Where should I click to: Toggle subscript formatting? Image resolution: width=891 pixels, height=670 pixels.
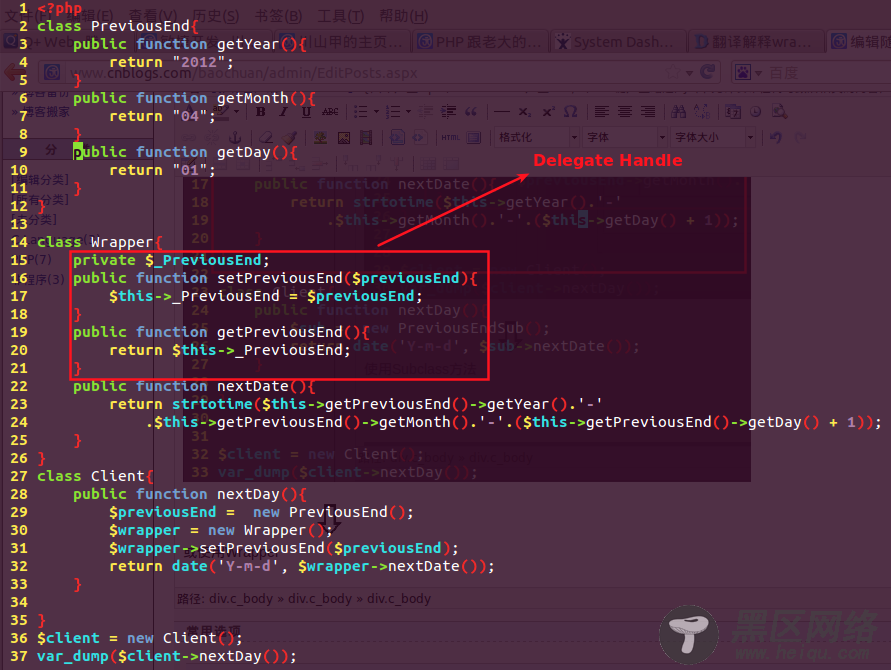click(524, 112)
